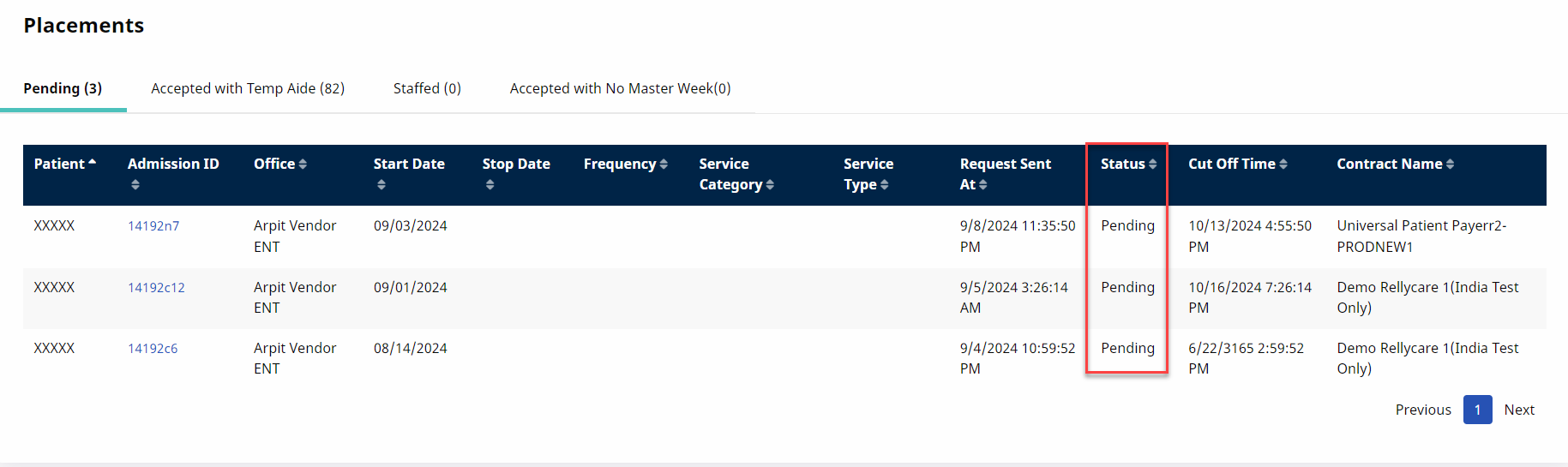Sort table by Patient column arrow

(92, 163)
